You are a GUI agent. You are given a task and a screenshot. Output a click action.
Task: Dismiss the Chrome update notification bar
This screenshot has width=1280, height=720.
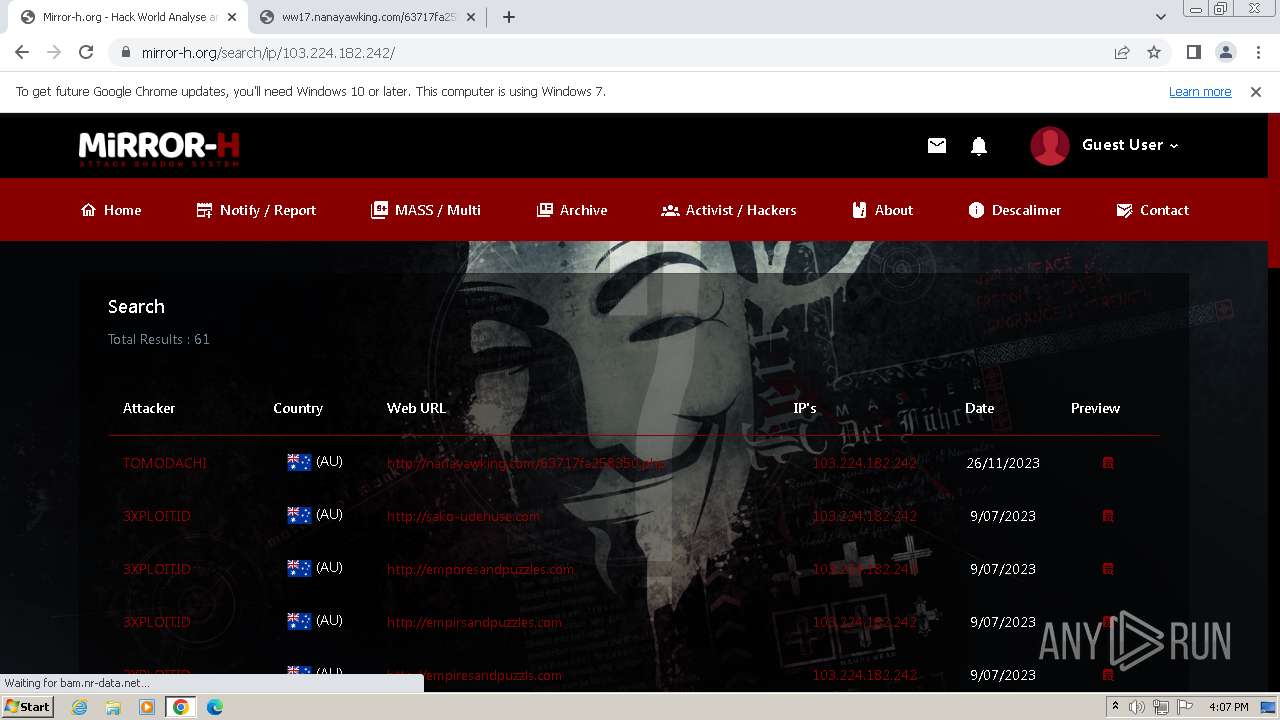click(x=1256, y=91)
